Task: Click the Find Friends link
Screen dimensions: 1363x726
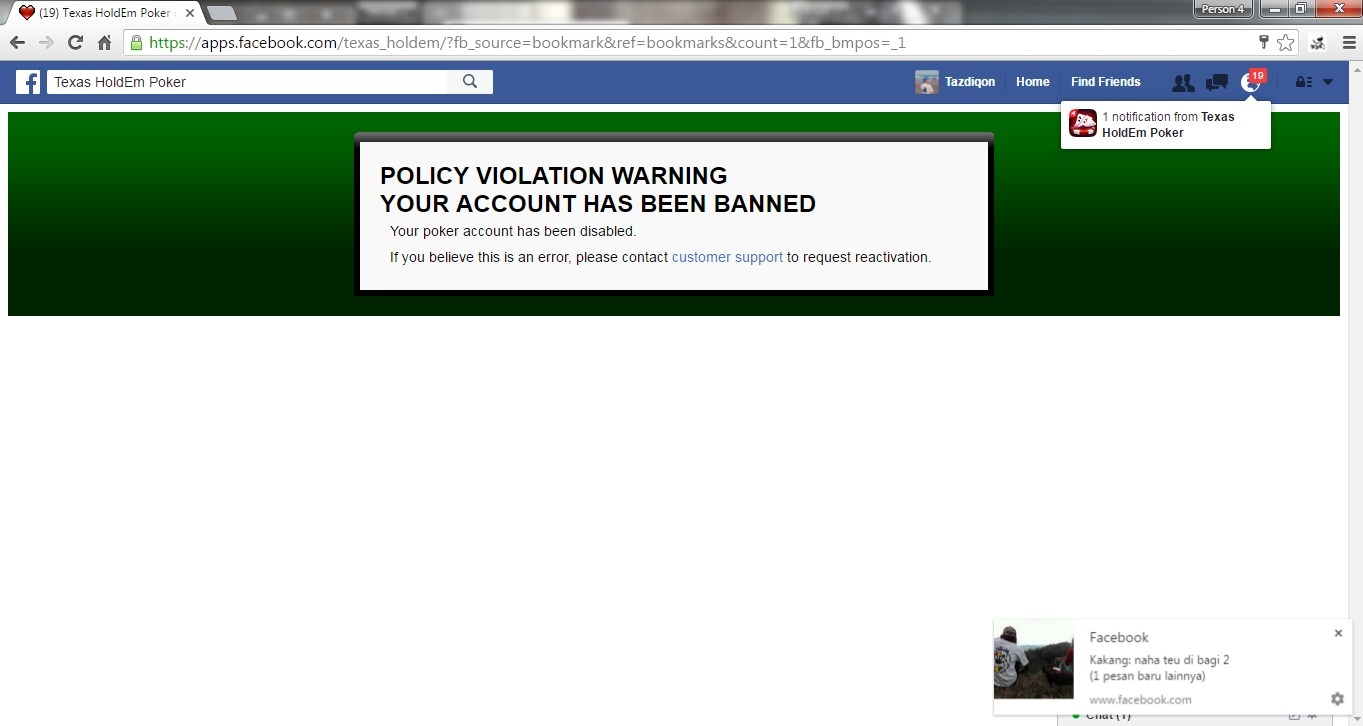Action: click(x=1105, y=82)
